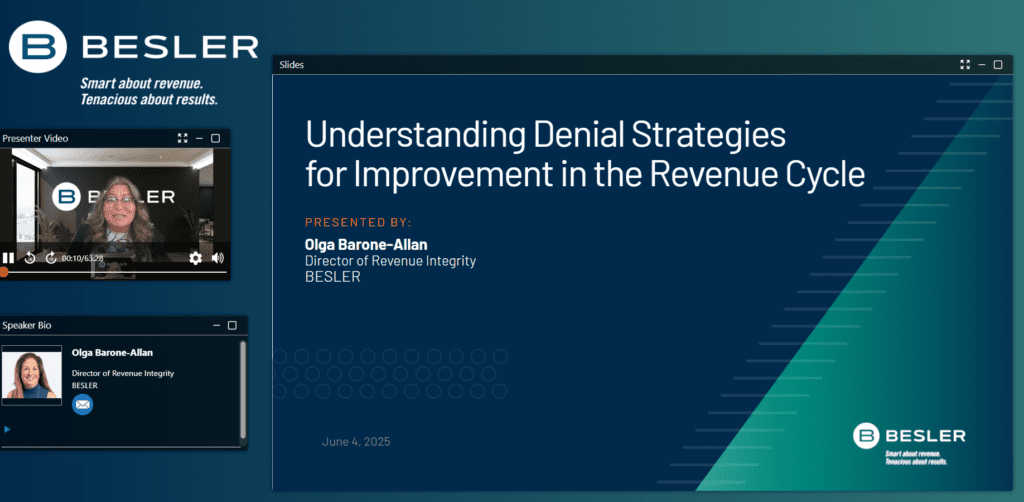
Task: Minimize the Speaker Bio panel
Action: (x=216, y=325)
